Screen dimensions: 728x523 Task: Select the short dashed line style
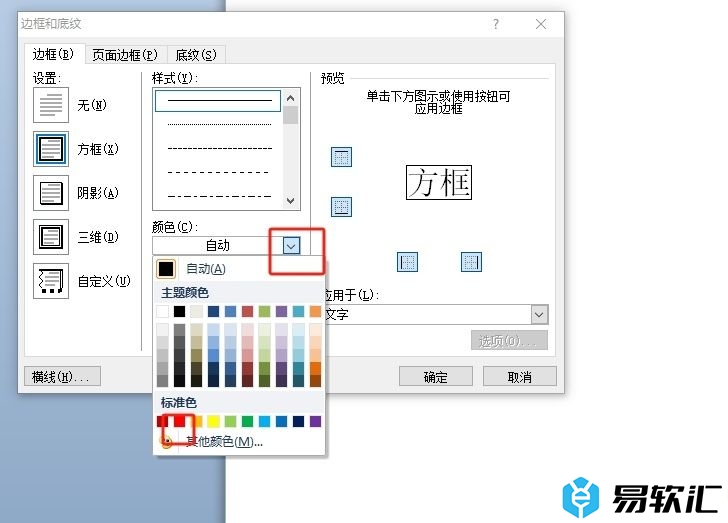click(218, 149)
